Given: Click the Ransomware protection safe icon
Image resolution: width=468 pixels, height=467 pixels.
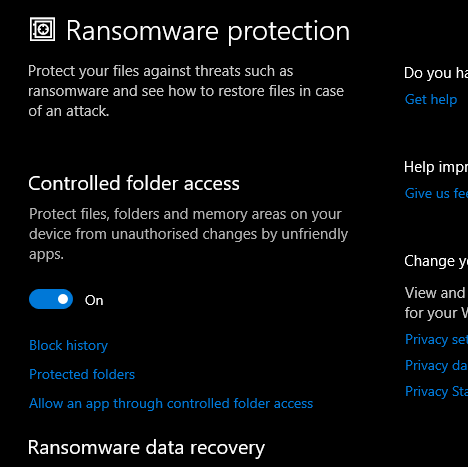Looking at the screenshot, I should click(42, 29).
